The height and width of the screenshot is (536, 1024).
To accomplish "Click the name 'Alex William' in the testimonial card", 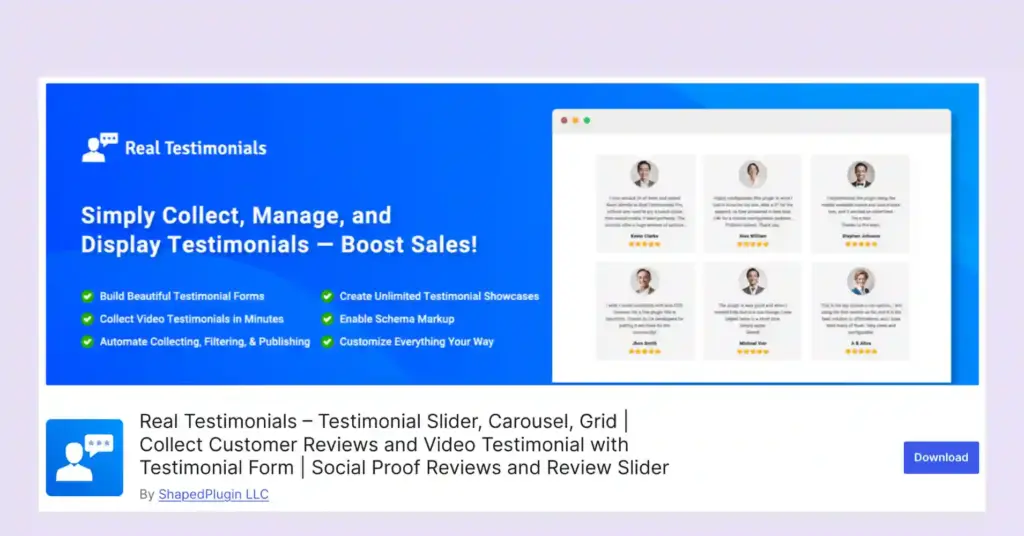I will pyautogui.click(x=753, y=236).
